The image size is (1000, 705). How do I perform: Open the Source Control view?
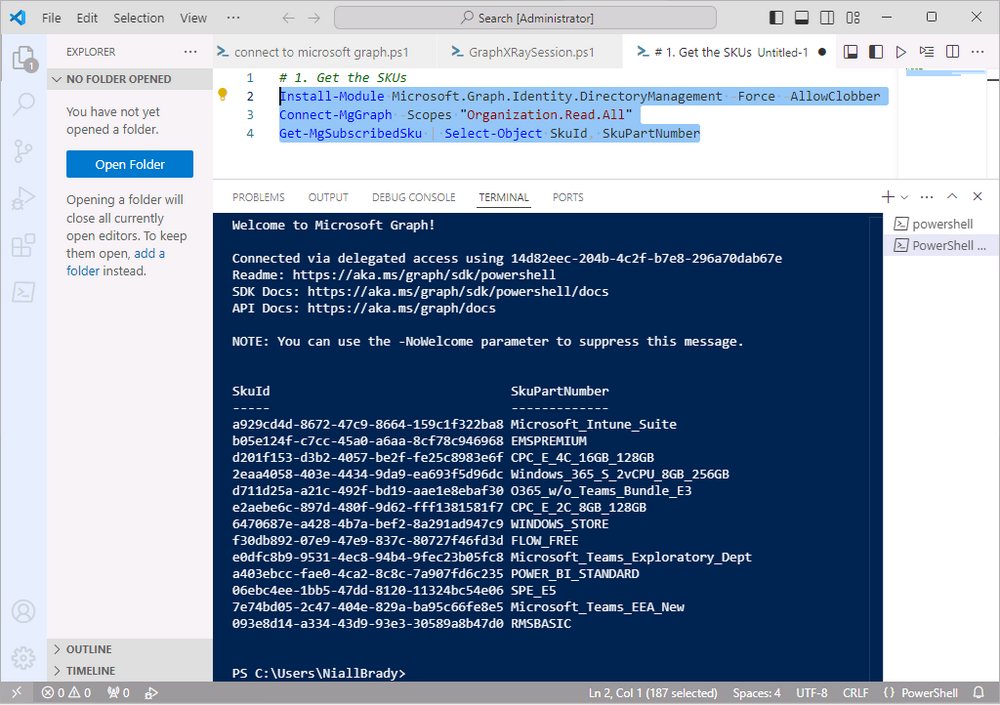pos(23,151)
